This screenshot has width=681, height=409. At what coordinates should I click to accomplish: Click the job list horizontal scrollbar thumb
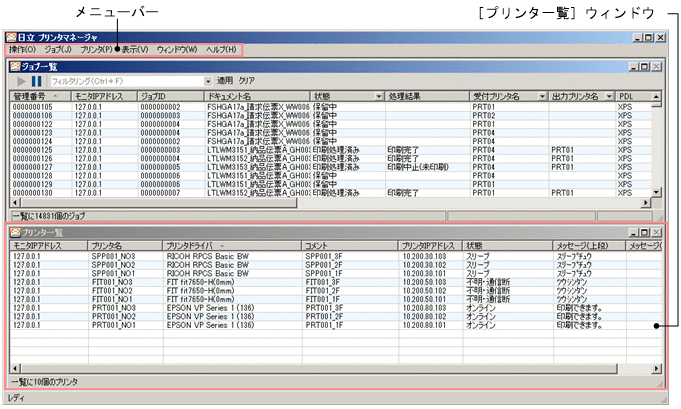click(x=159, y=202)
